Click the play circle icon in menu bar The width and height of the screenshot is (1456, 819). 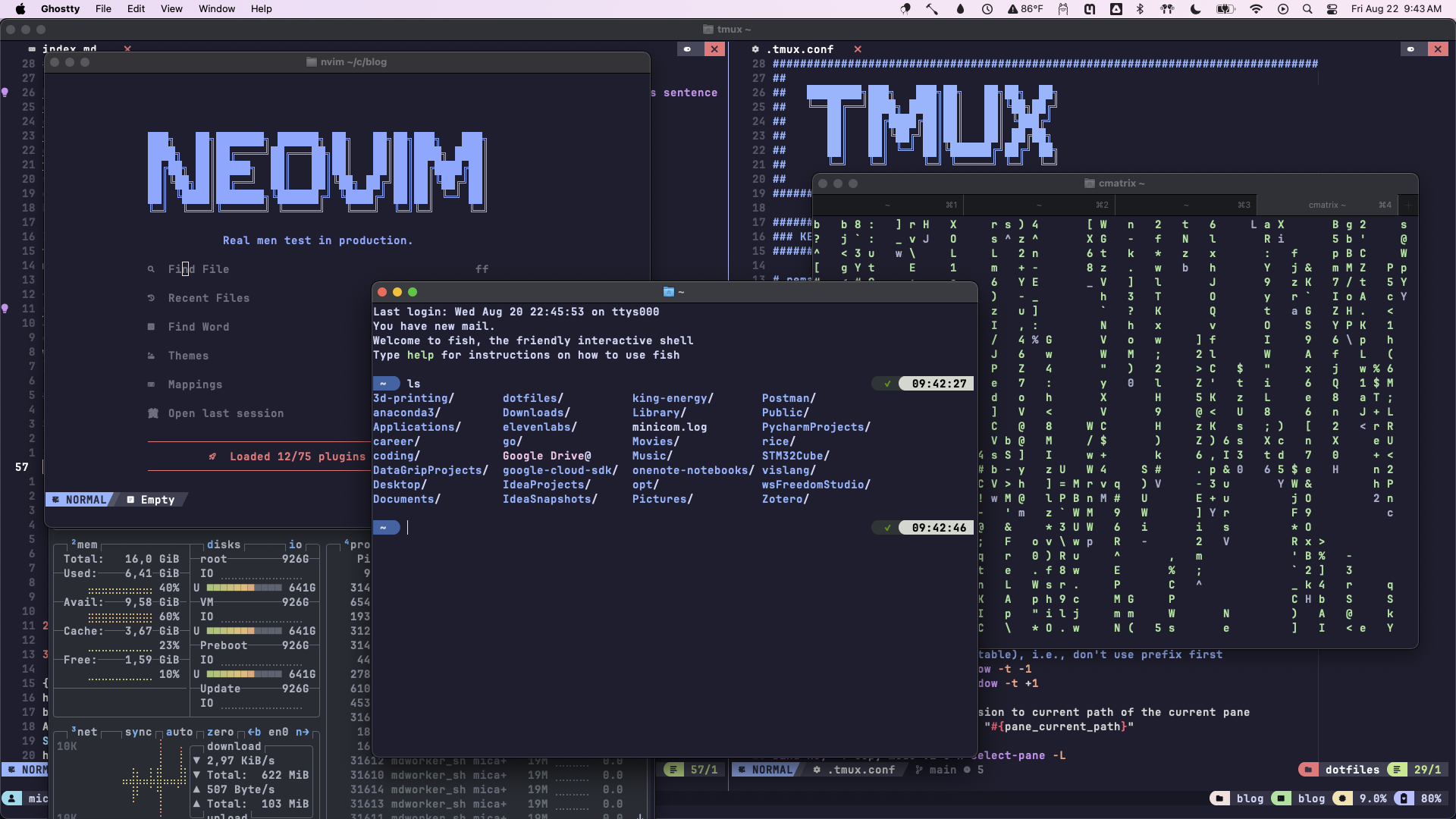[1283, 8]
